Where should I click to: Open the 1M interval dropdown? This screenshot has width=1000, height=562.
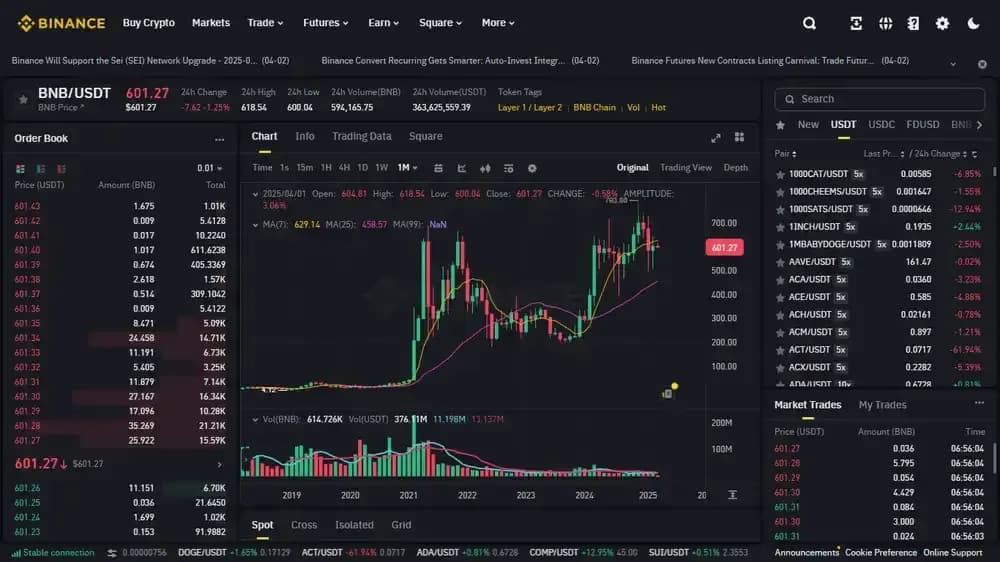pyautogui.click(x=407, y=168)
